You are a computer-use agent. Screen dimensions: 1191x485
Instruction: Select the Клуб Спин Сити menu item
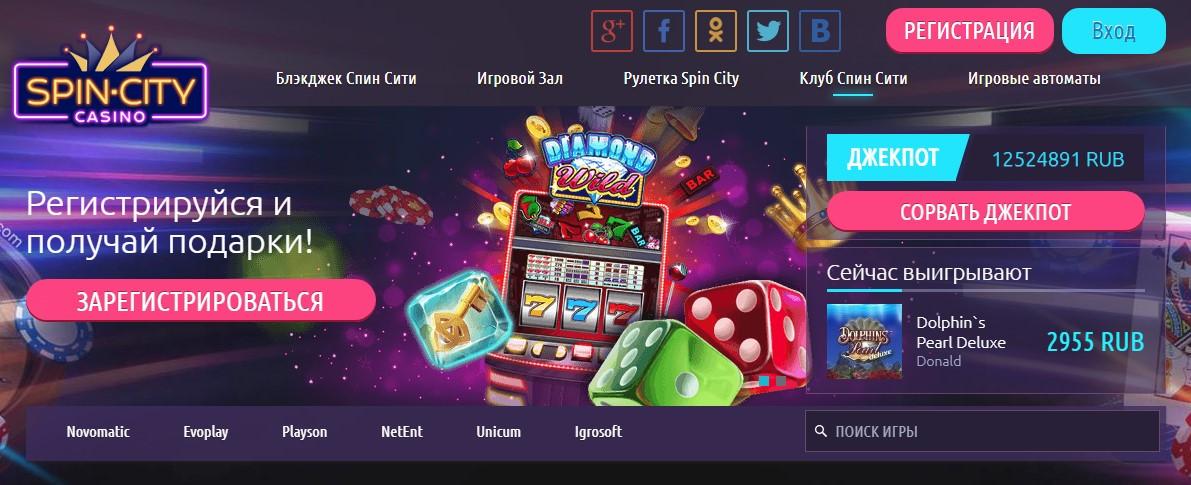pyautogui.click(x=853, y=78)
